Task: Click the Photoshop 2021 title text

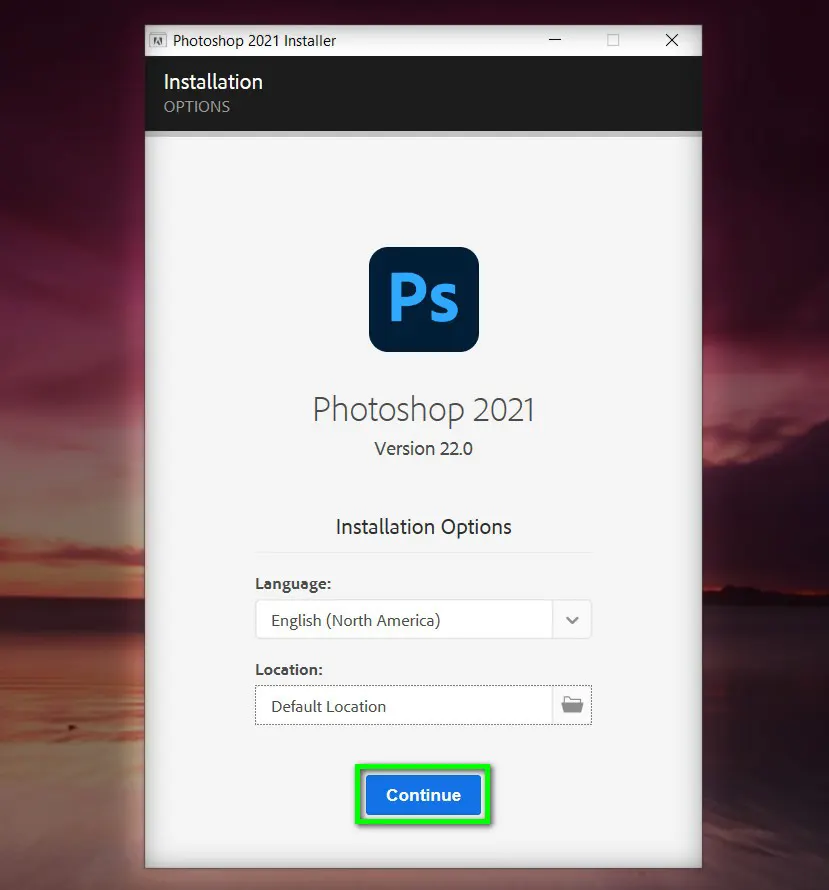Action: (x=423, y=409)
